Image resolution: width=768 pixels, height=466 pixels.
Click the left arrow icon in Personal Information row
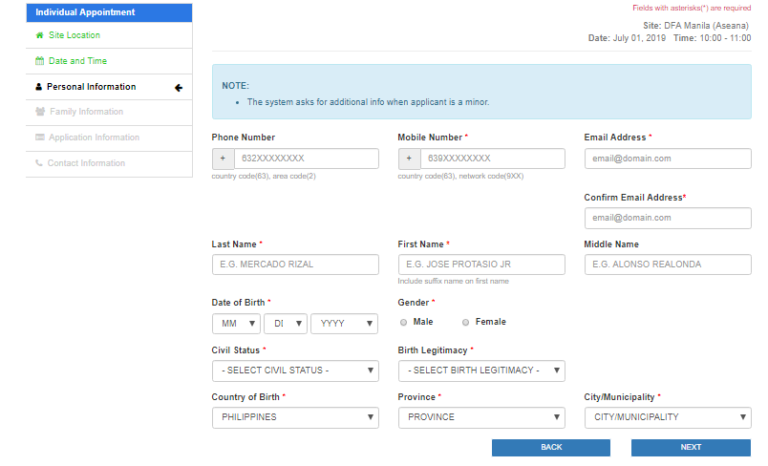[x=179, y=87]
